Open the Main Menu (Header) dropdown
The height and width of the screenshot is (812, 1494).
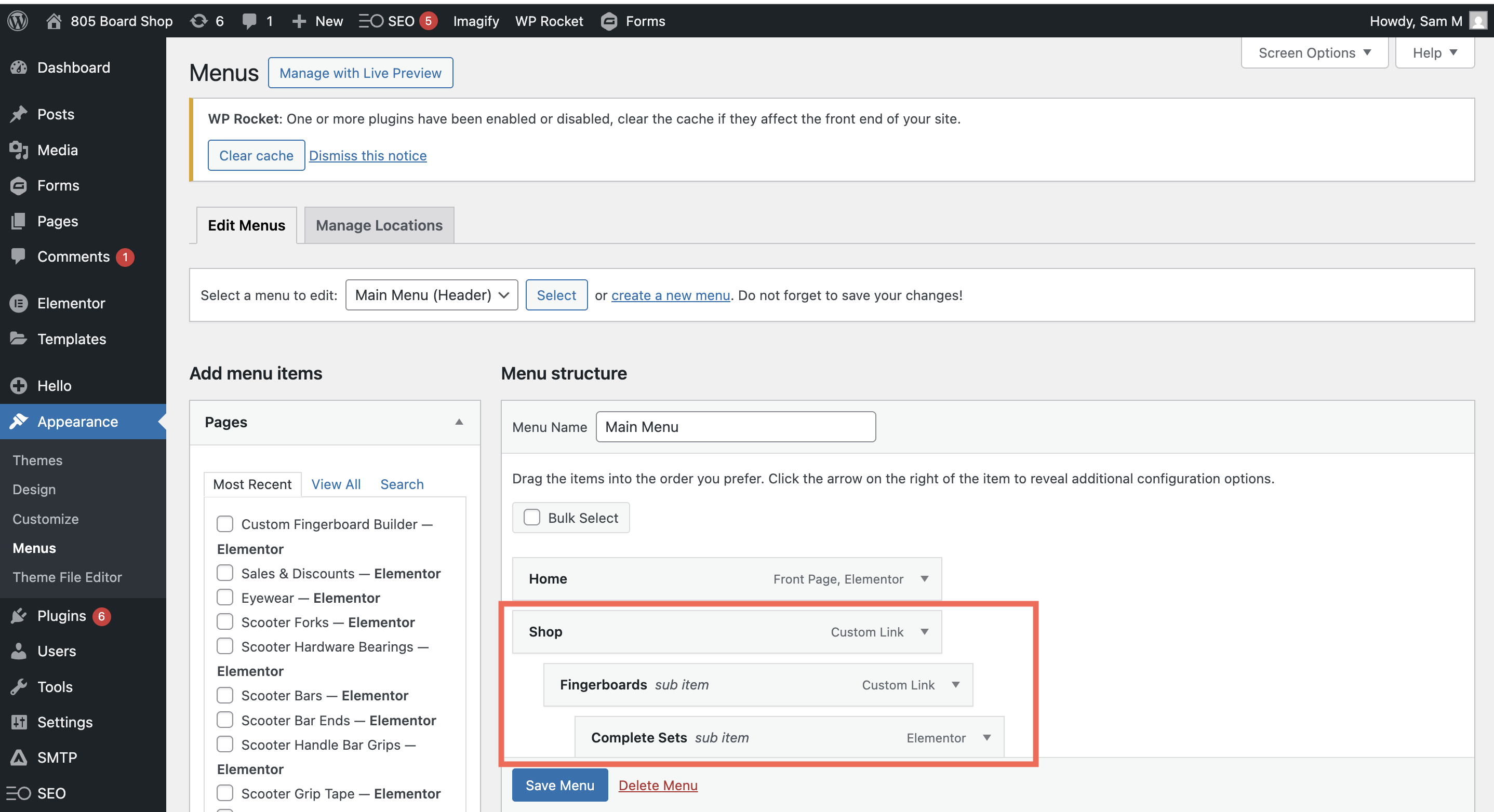[432, 295]
